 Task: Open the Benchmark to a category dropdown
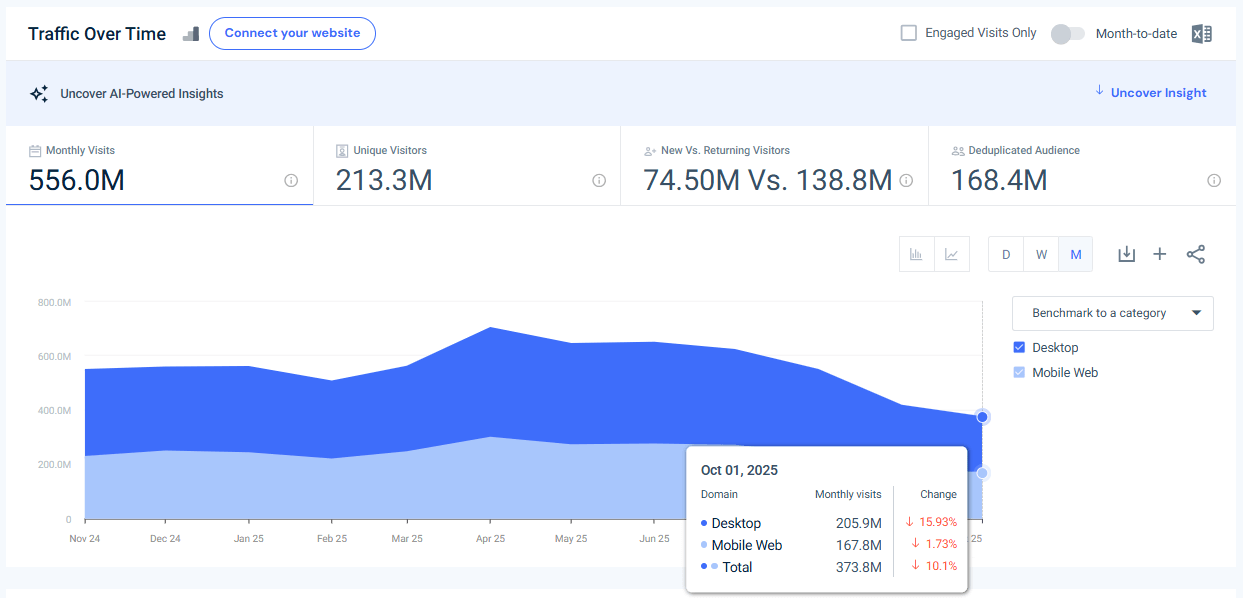point(1112,313)
